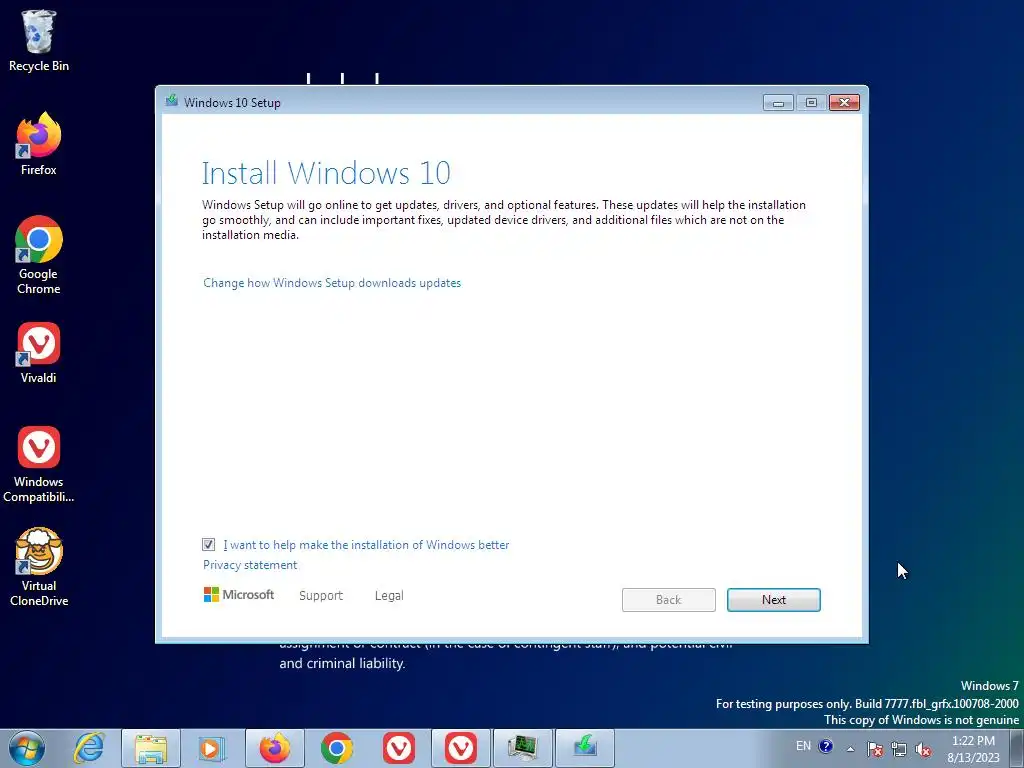
Task: Open the Legal link
Action: 389,596
